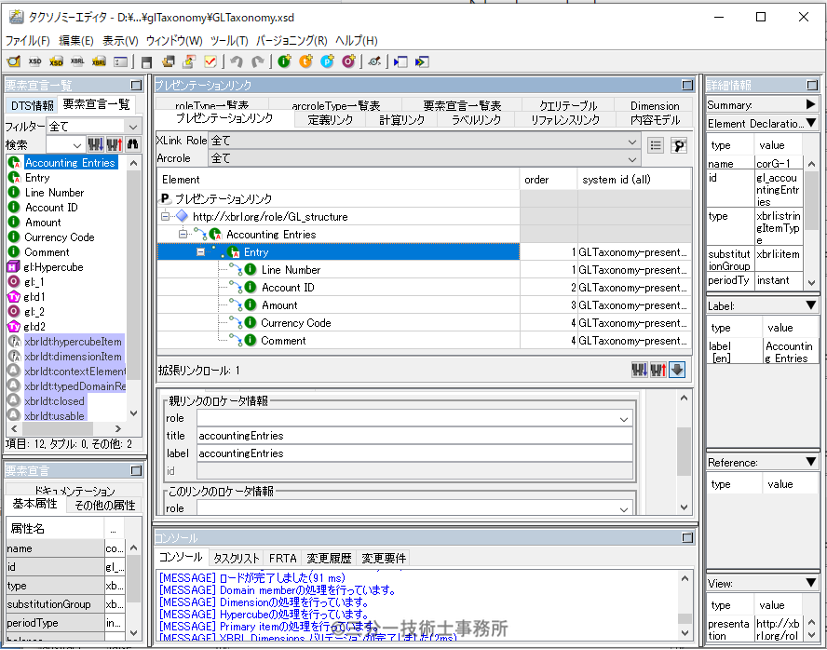This screenshot has width=827, height=650.
Task: Collapse the Reference section
Action: click(811, 462)
